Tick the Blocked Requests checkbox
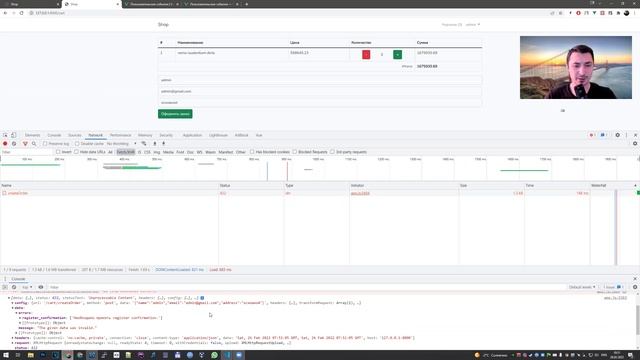 click(294, 152)
